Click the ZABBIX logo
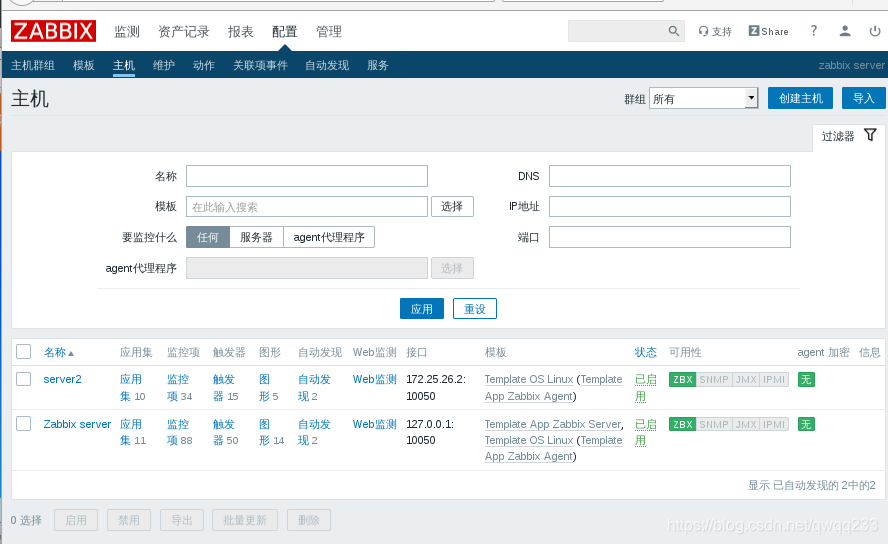This screenshot has height=544, width=888. pos(53,31)
